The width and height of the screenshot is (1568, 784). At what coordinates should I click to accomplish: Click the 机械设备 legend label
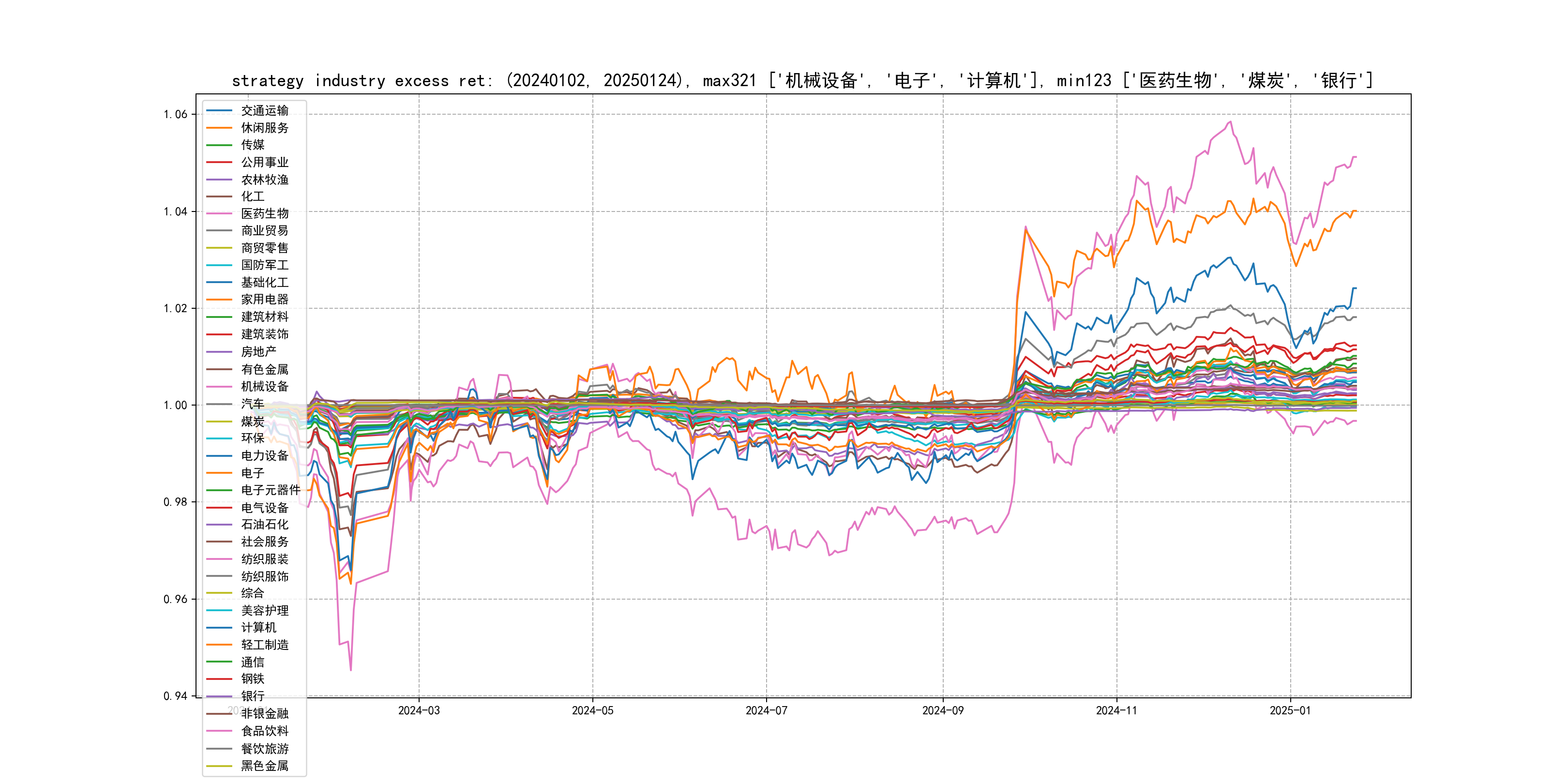click(x=265, y=387)
